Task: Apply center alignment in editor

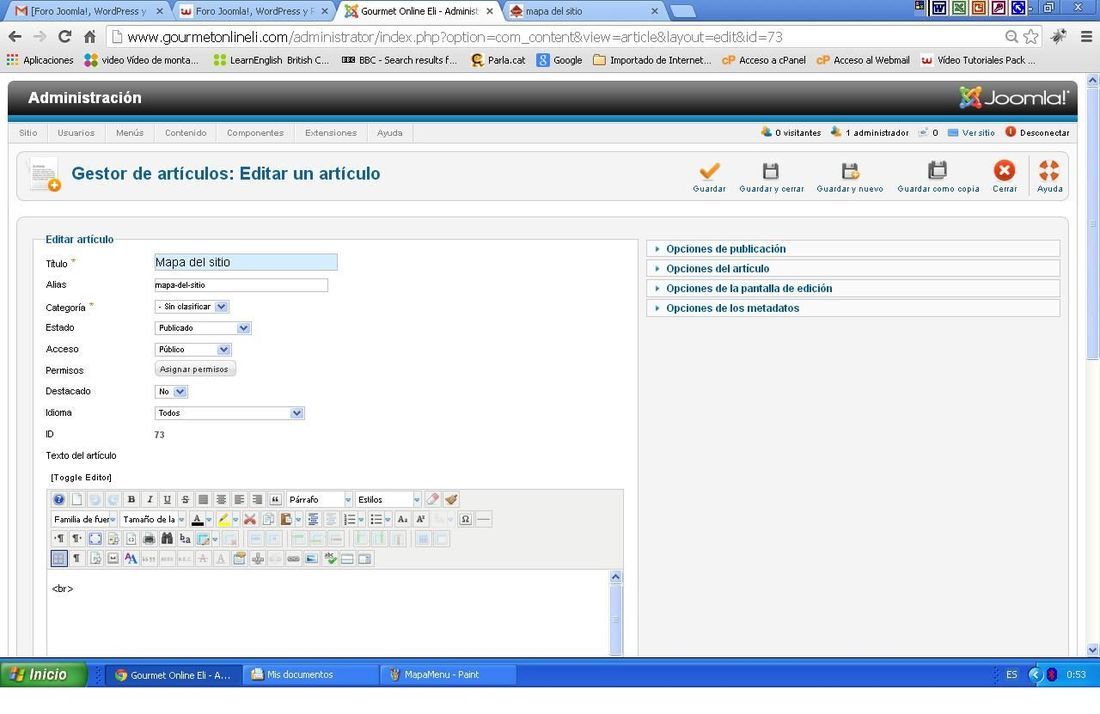Action: pos(221,499)
